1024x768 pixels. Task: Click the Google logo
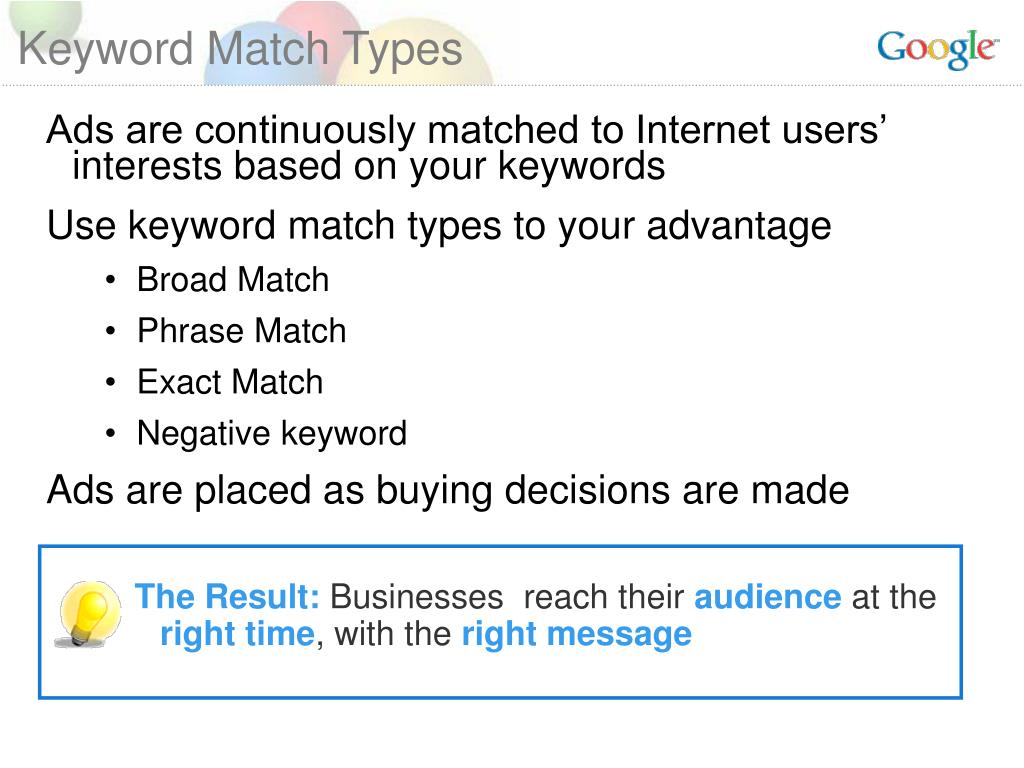coord(937,49)
